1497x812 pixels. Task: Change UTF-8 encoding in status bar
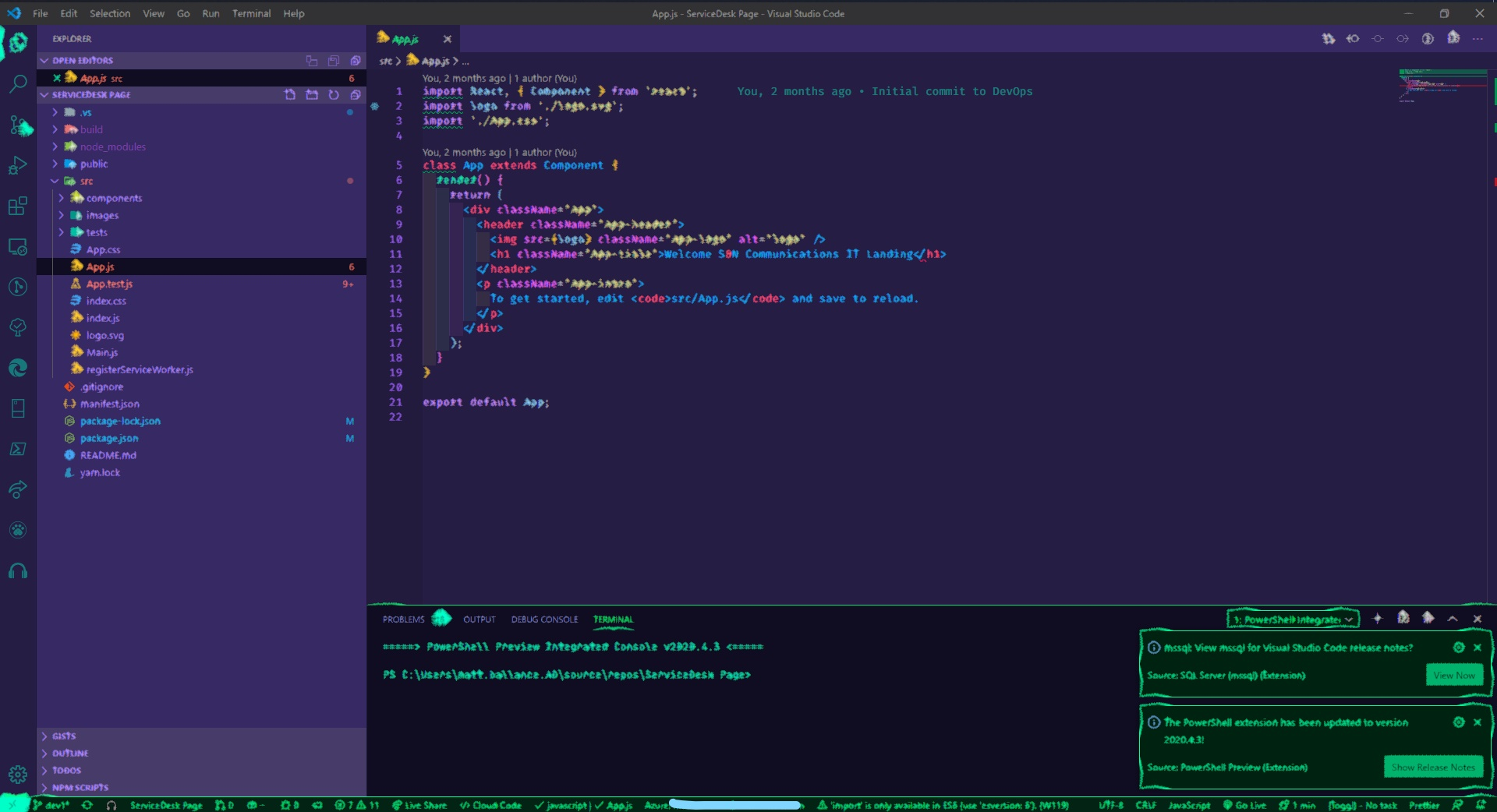click(x=1111, y=805)
